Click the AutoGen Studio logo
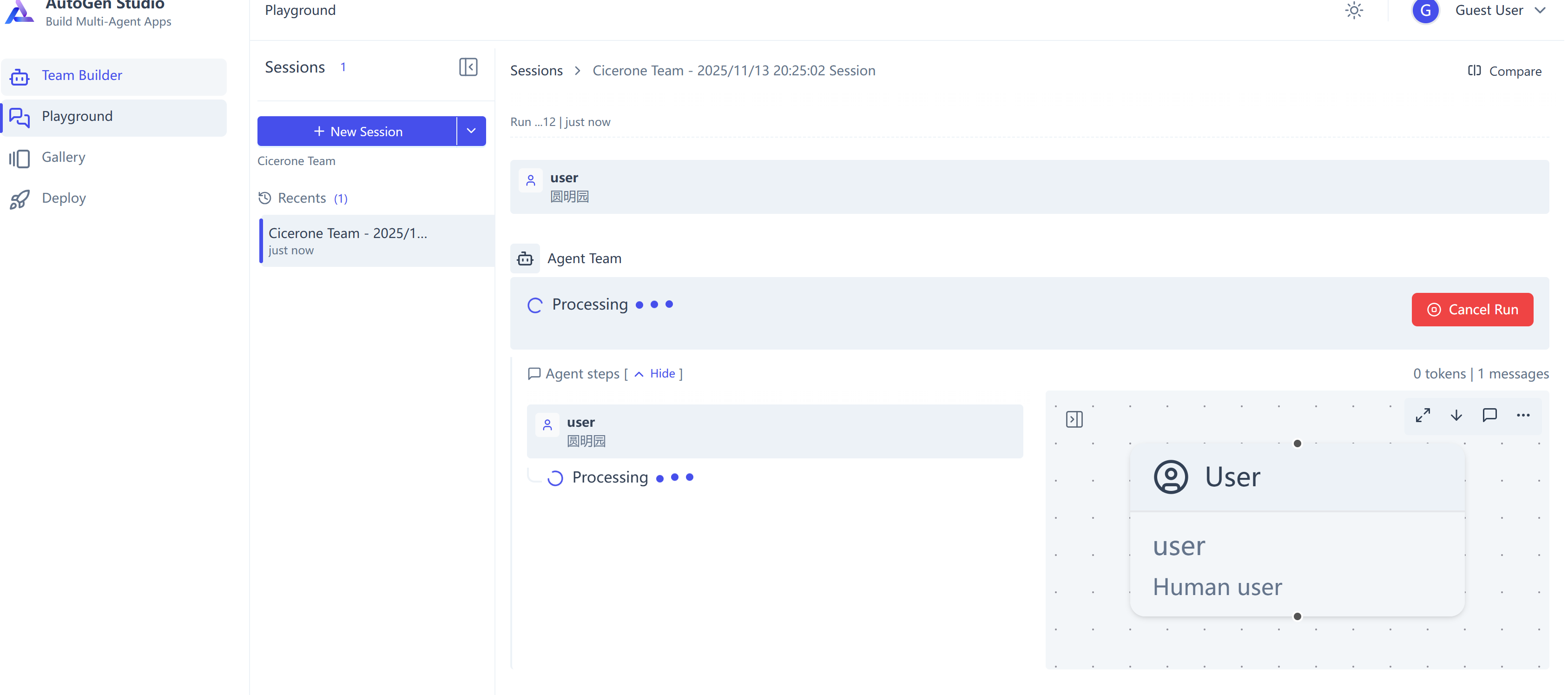Viewport: 1568px width, 695px height. click(x=20, y=11)
